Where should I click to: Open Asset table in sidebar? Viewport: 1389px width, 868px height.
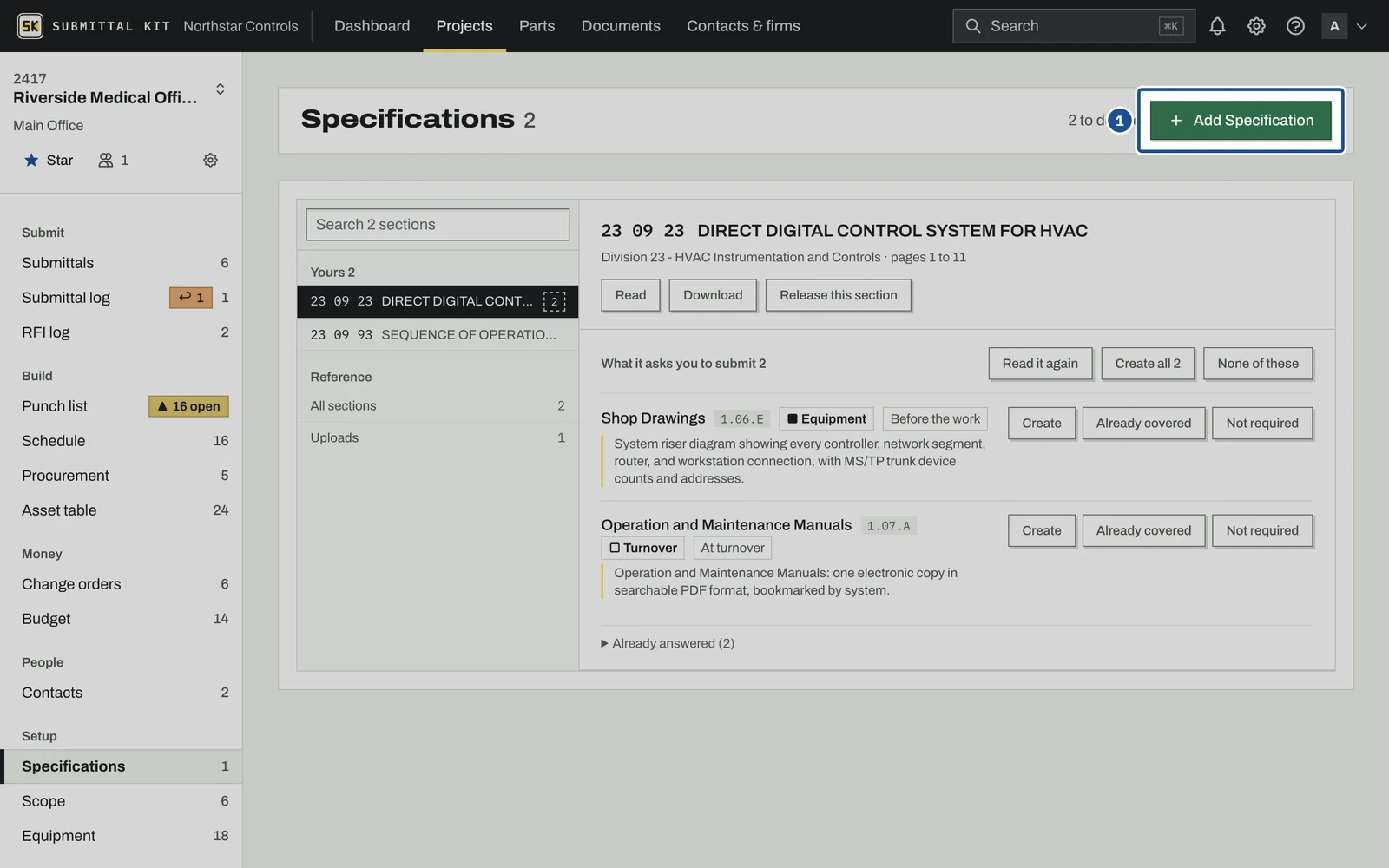click(x=122, y=510)
